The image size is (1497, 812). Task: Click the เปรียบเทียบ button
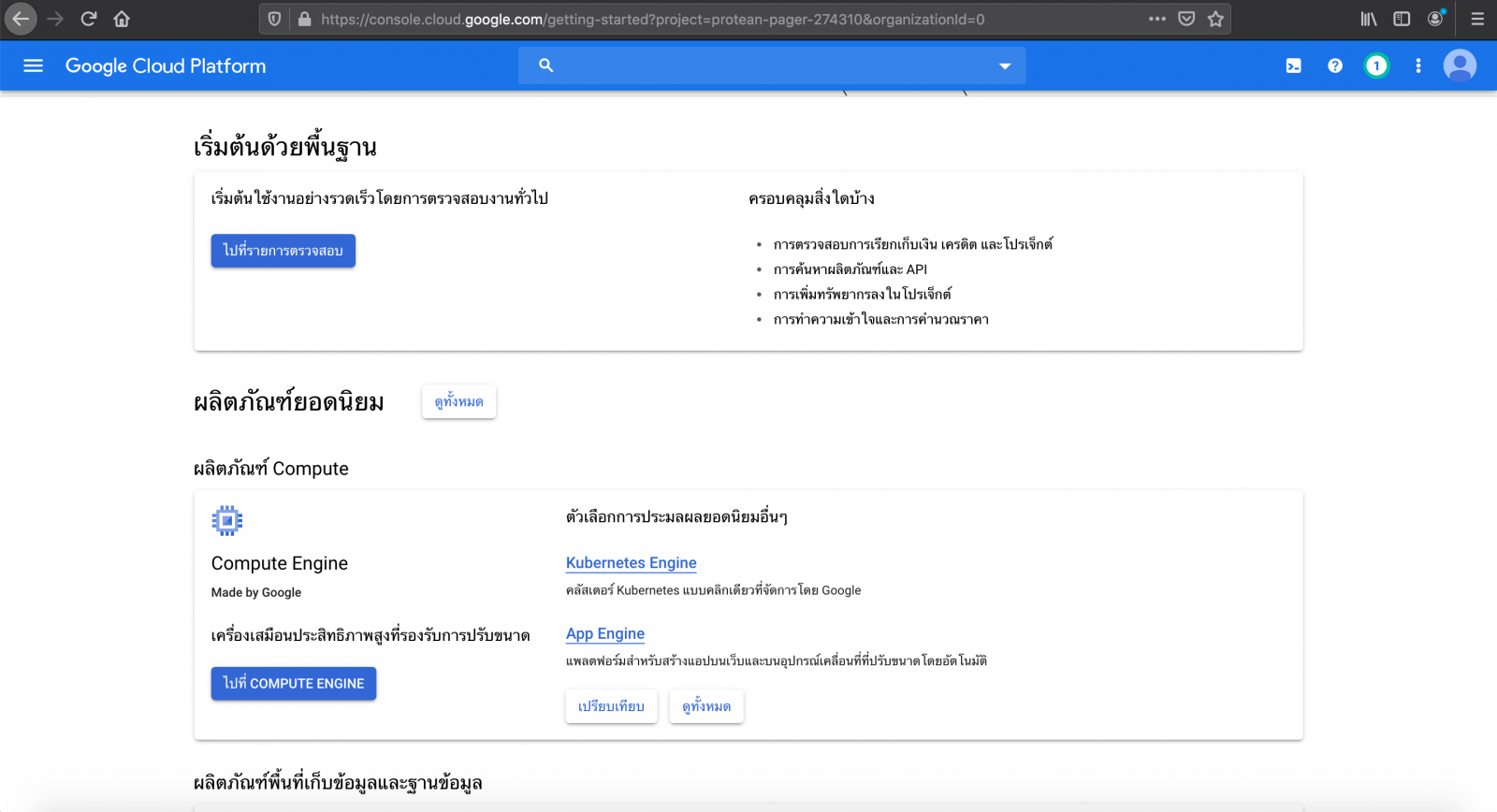click(611, 706)
